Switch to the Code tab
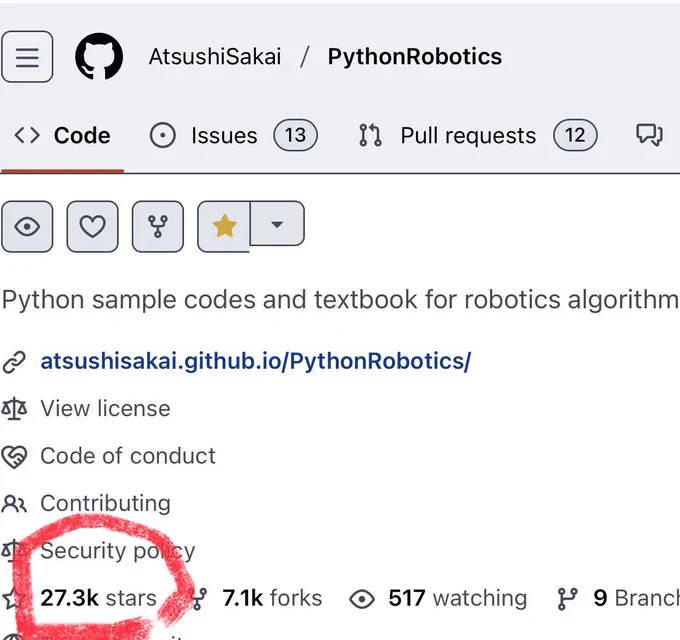This screenshot has height=640, width=680. [x=62, y=136]
